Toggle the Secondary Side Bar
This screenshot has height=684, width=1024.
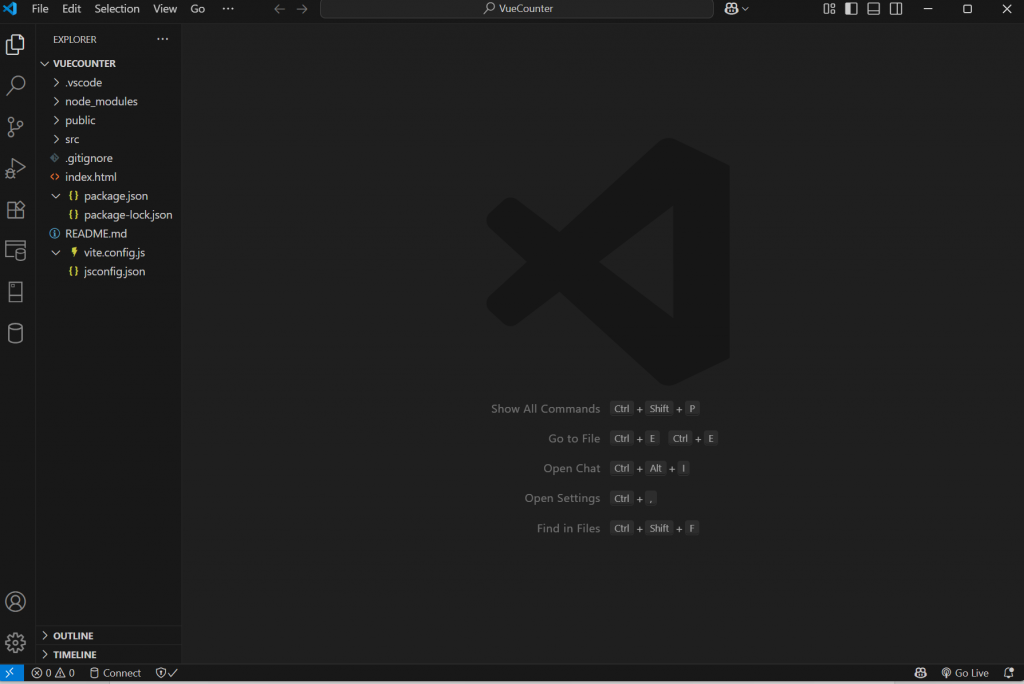(x=896, y=8)
